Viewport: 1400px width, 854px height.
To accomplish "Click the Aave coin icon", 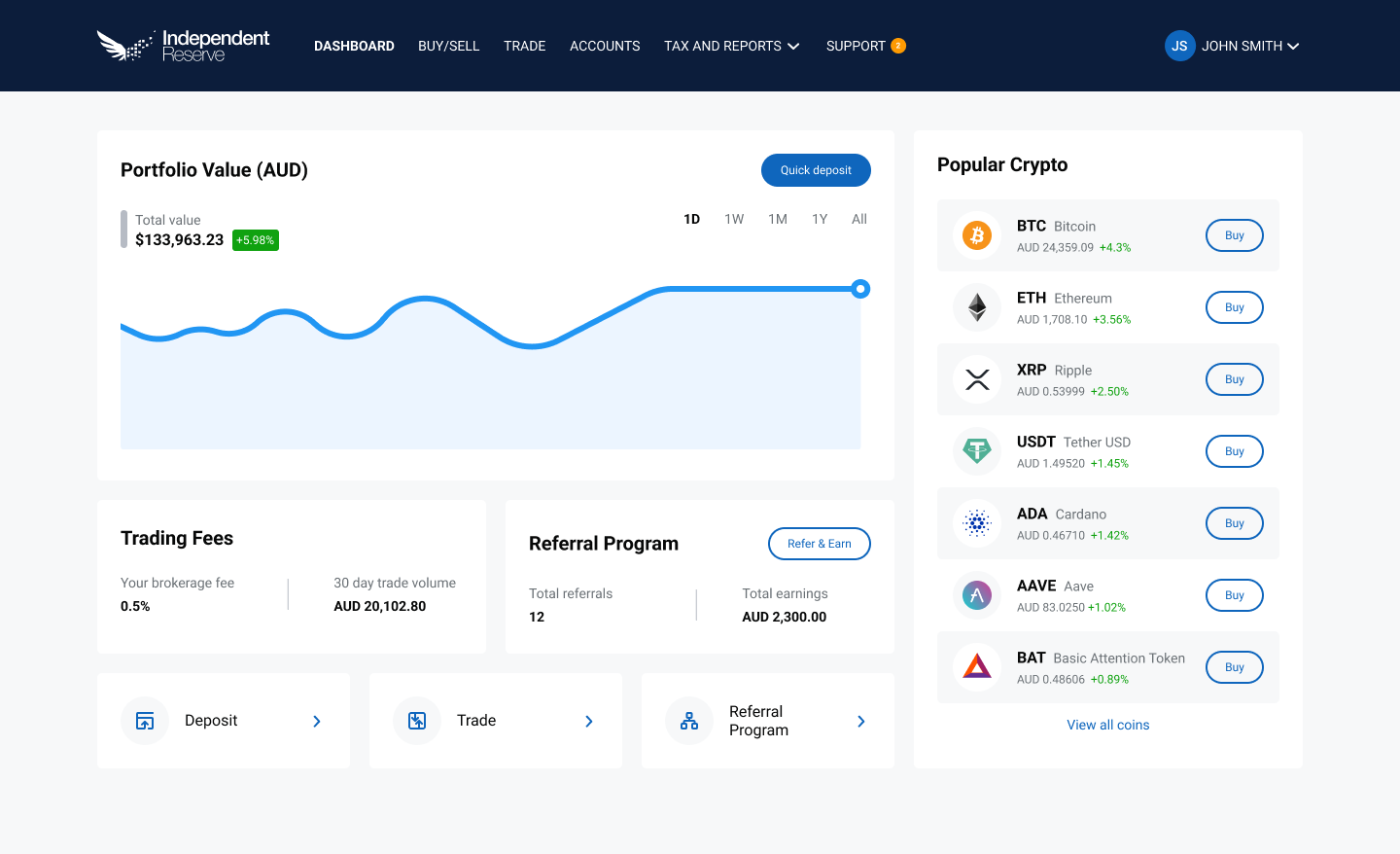I will point(977,595).
